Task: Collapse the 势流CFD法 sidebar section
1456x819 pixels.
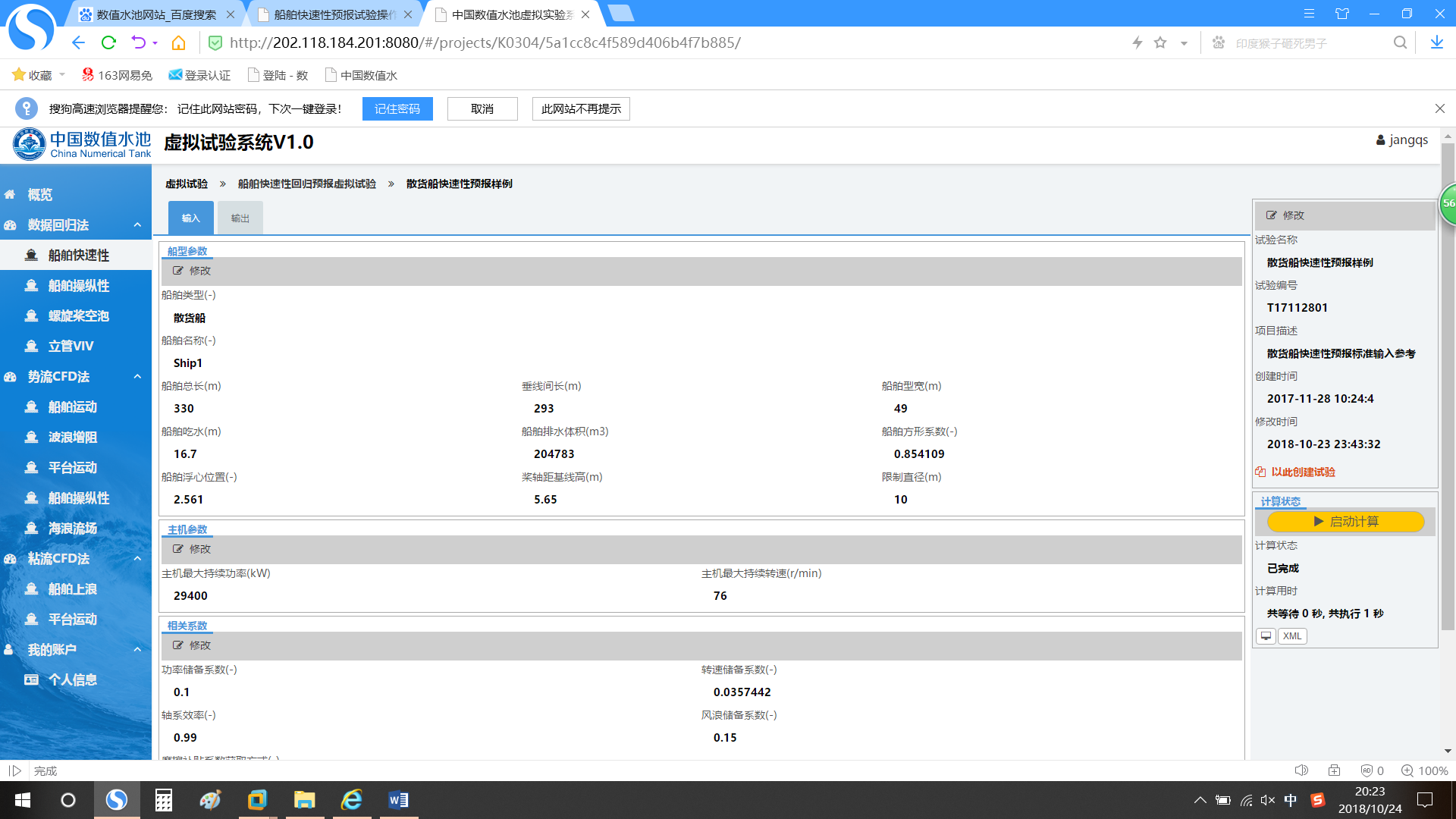Action: pos(137,377)
